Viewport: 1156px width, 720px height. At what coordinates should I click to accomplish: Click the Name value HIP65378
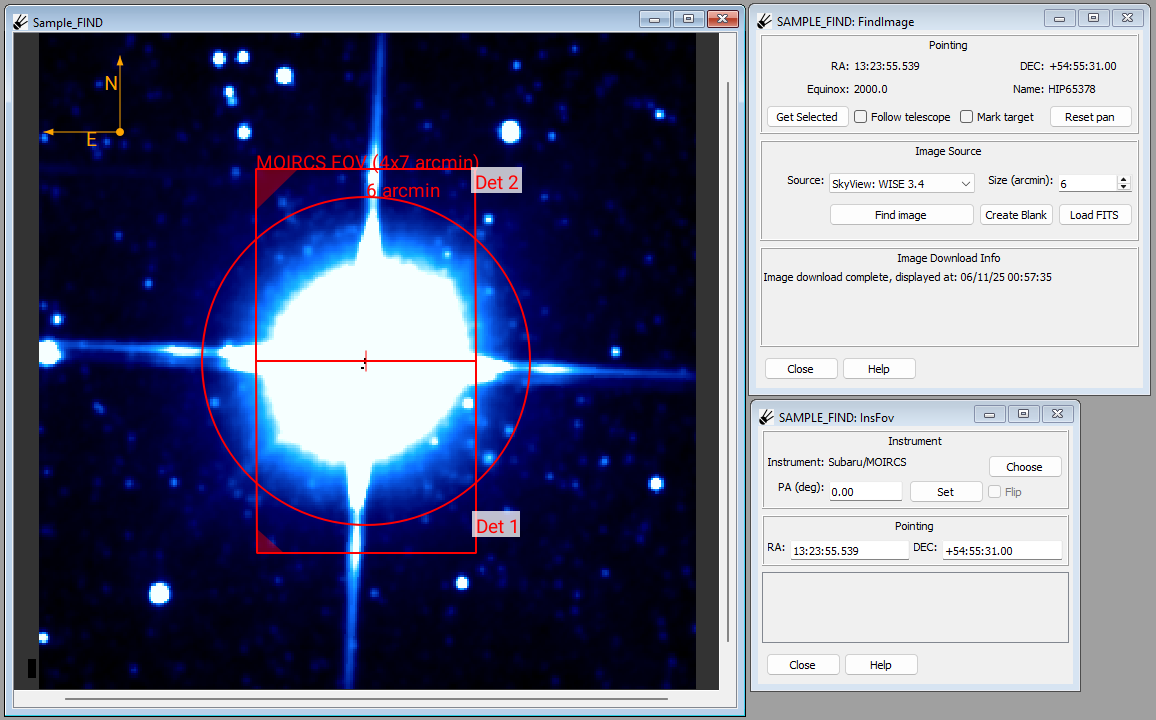pyautogui.click(x=1071, y=89)
